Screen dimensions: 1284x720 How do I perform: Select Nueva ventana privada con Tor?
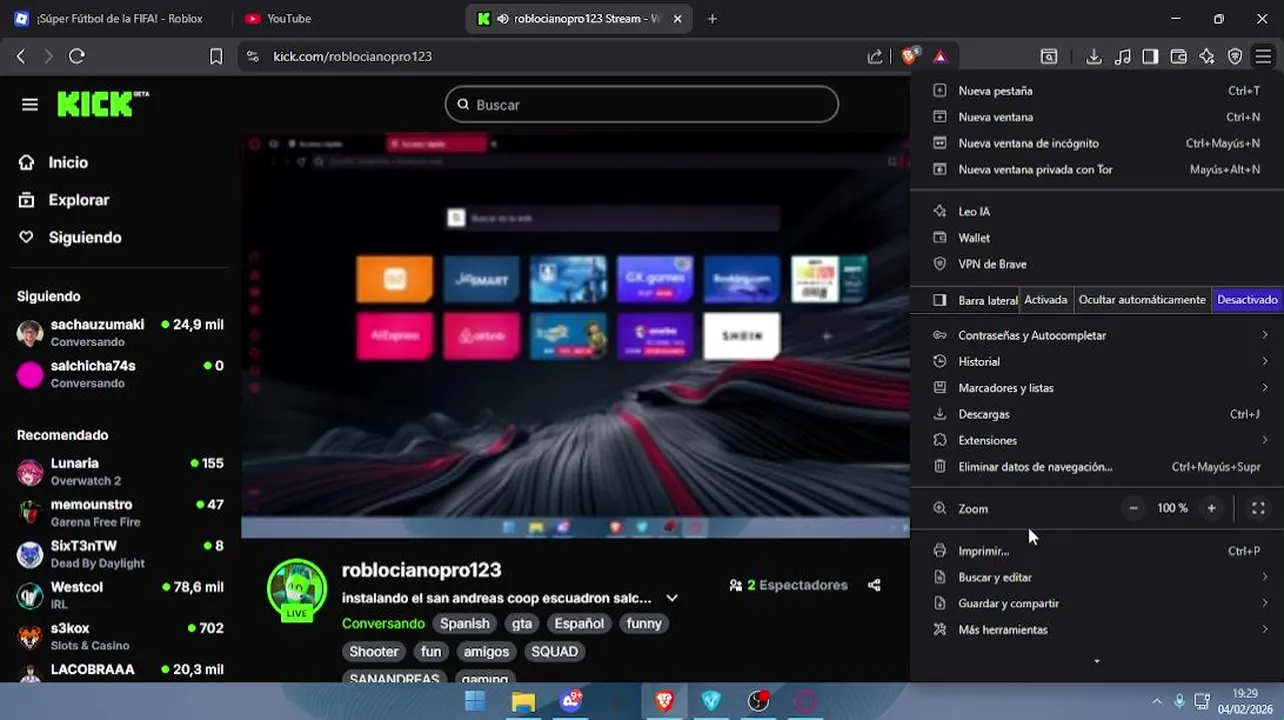(x=1097, y=169)
